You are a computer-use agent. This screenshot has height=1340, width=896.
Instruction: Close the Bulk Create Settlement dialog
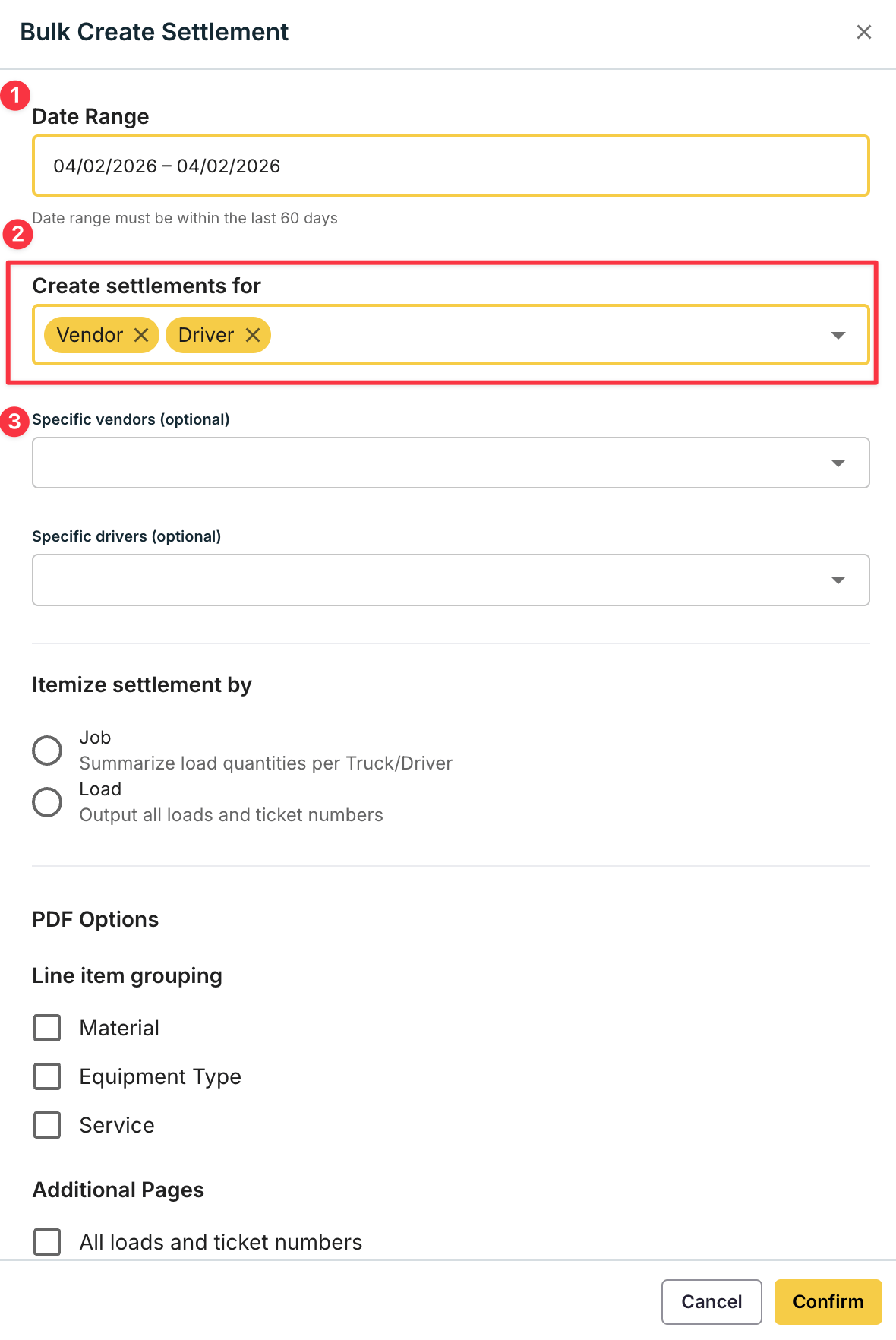[863, 32]
